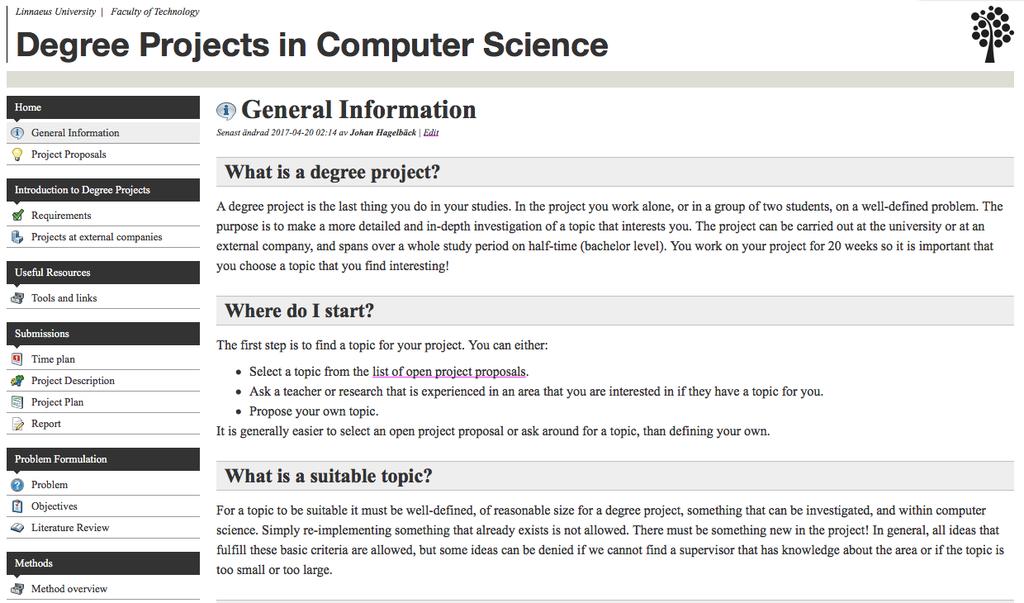Follow the list of open project proposals link

[x=449, y=372]
